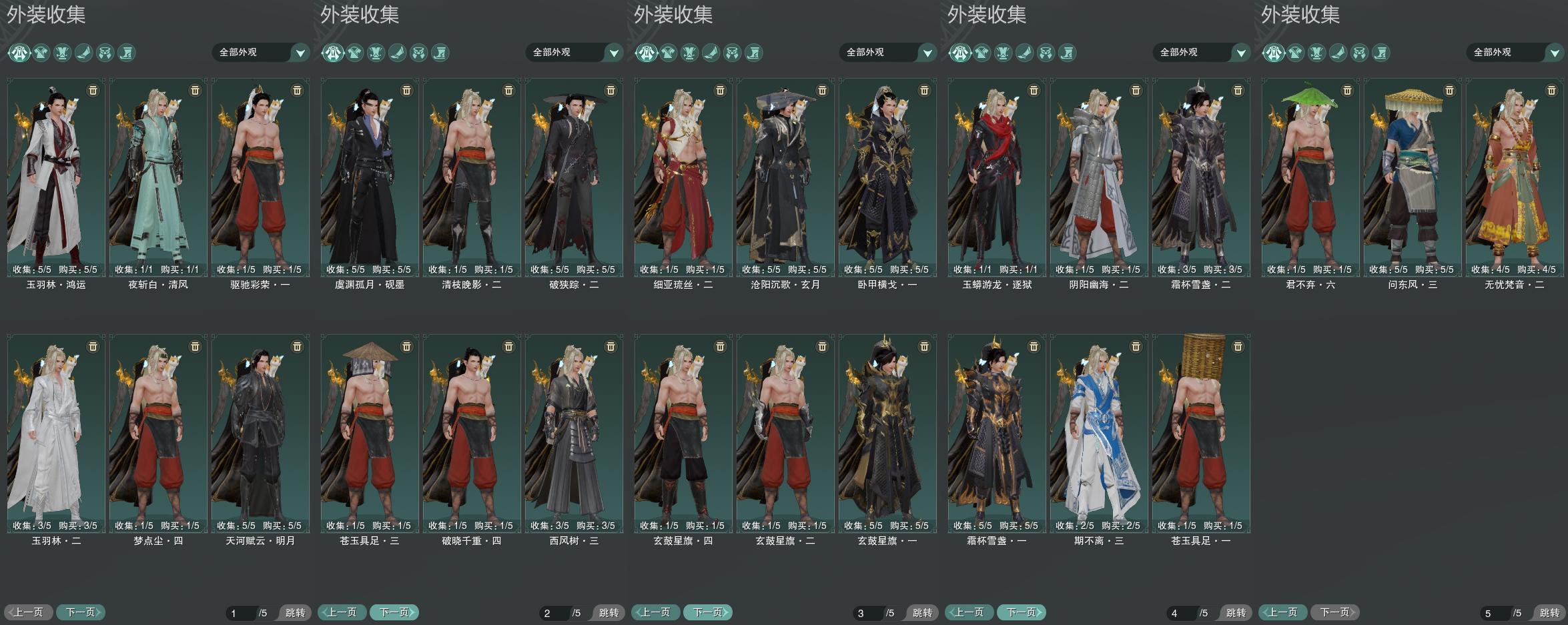Open 全部外观 dropdown in first panel
Viewport: 1568px width, 625px height.
tap(261, 52)
